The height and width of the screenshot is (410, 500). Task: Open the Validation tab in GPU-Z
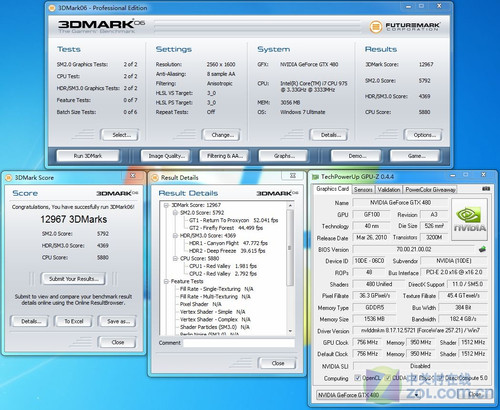coord(389,190)
